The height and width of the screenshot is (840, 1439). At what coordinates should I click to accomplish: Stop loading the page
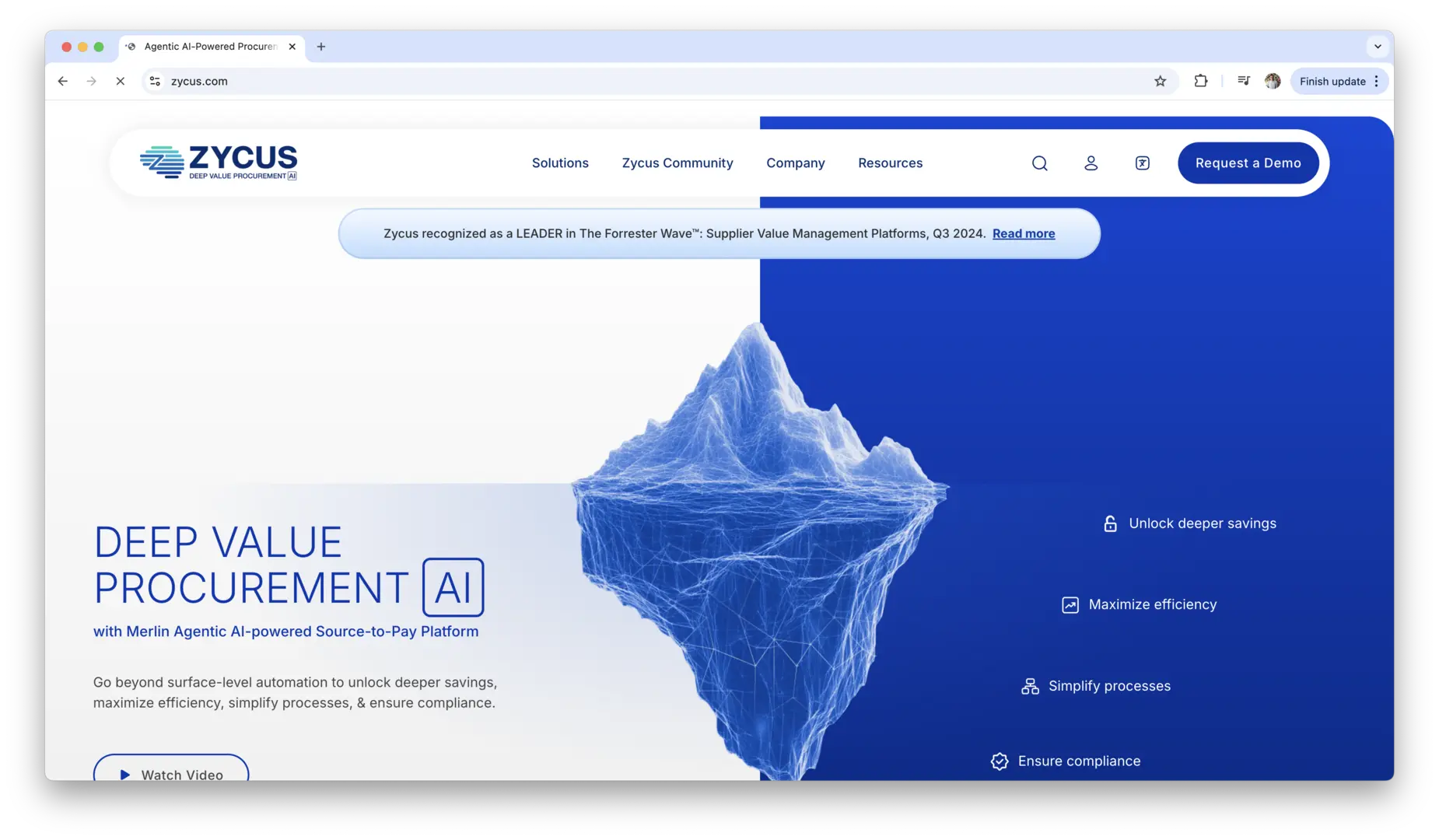(x=121, y=81)
